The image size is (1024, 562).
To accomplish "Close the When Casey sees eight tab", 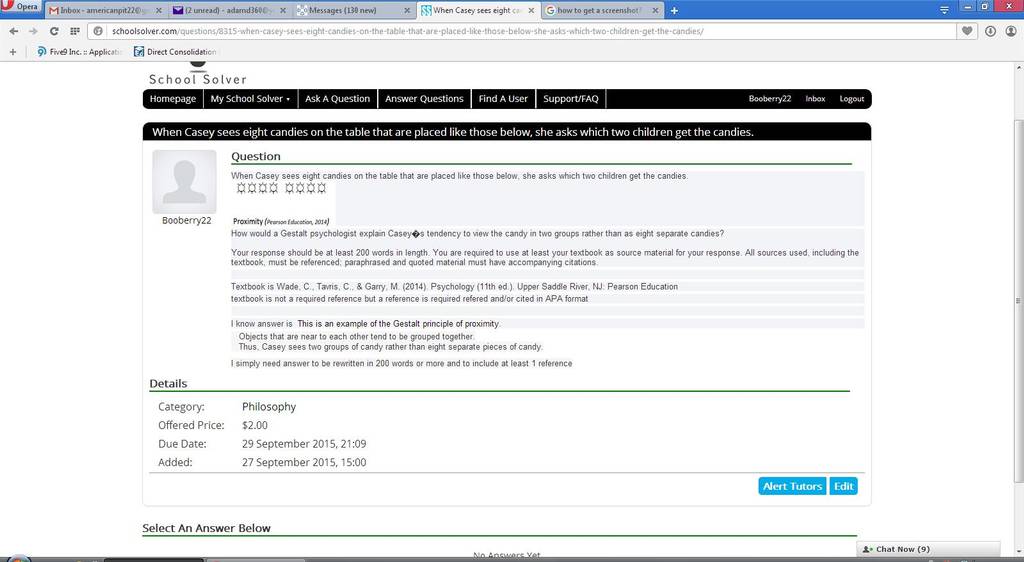I will [x=531, y=10].
